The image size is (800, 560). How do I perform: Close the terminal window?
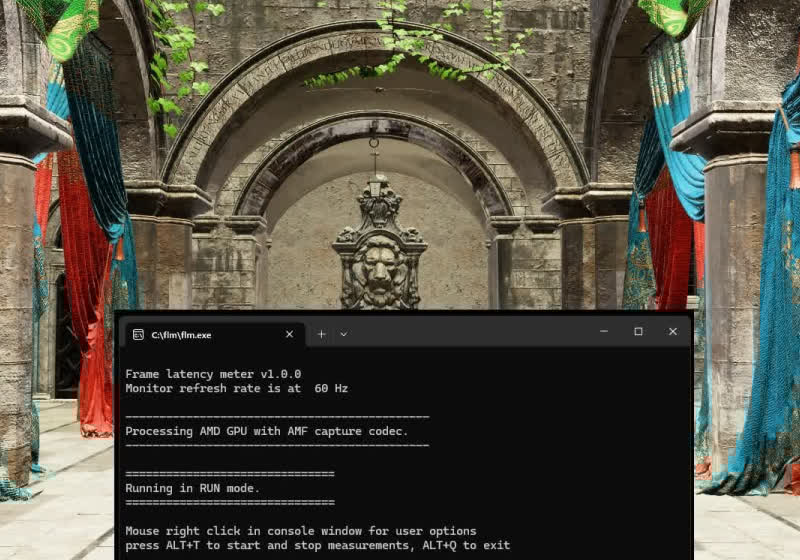[673, 332]
